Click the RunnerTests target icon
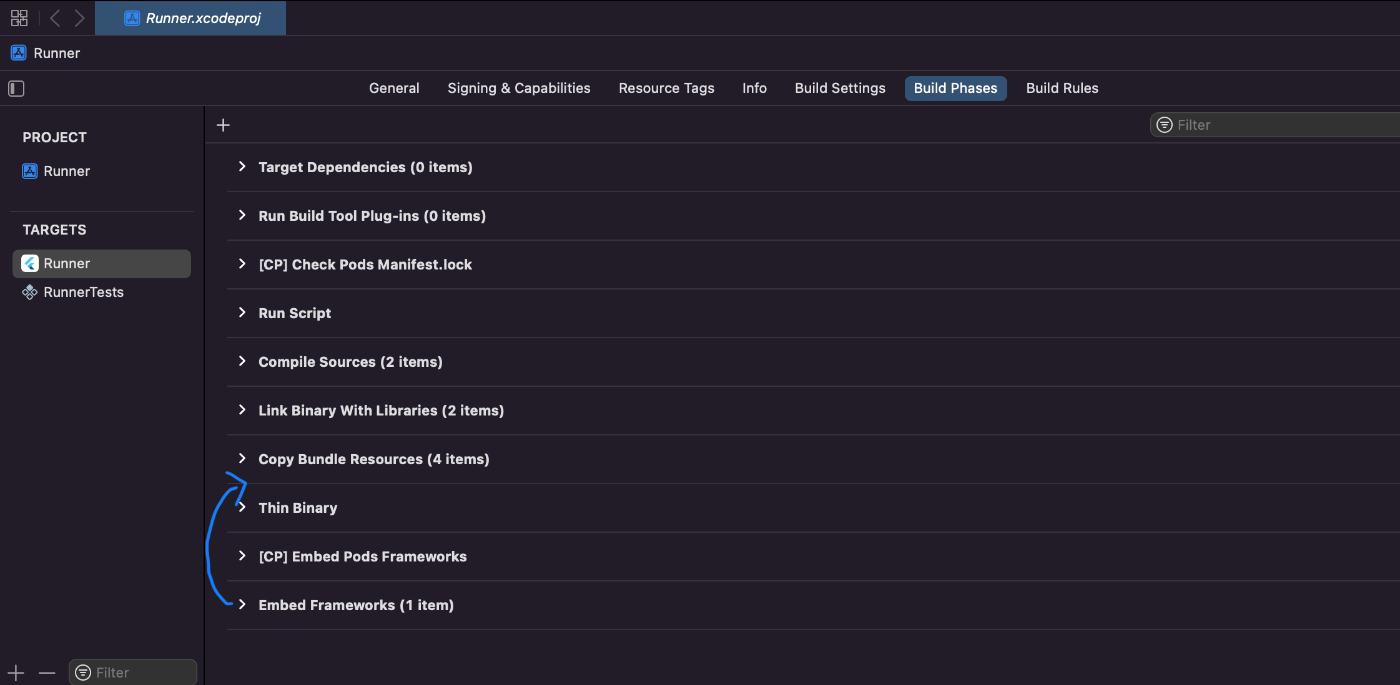This screenshot has width=1400, height=685. (x=30, y=292)
